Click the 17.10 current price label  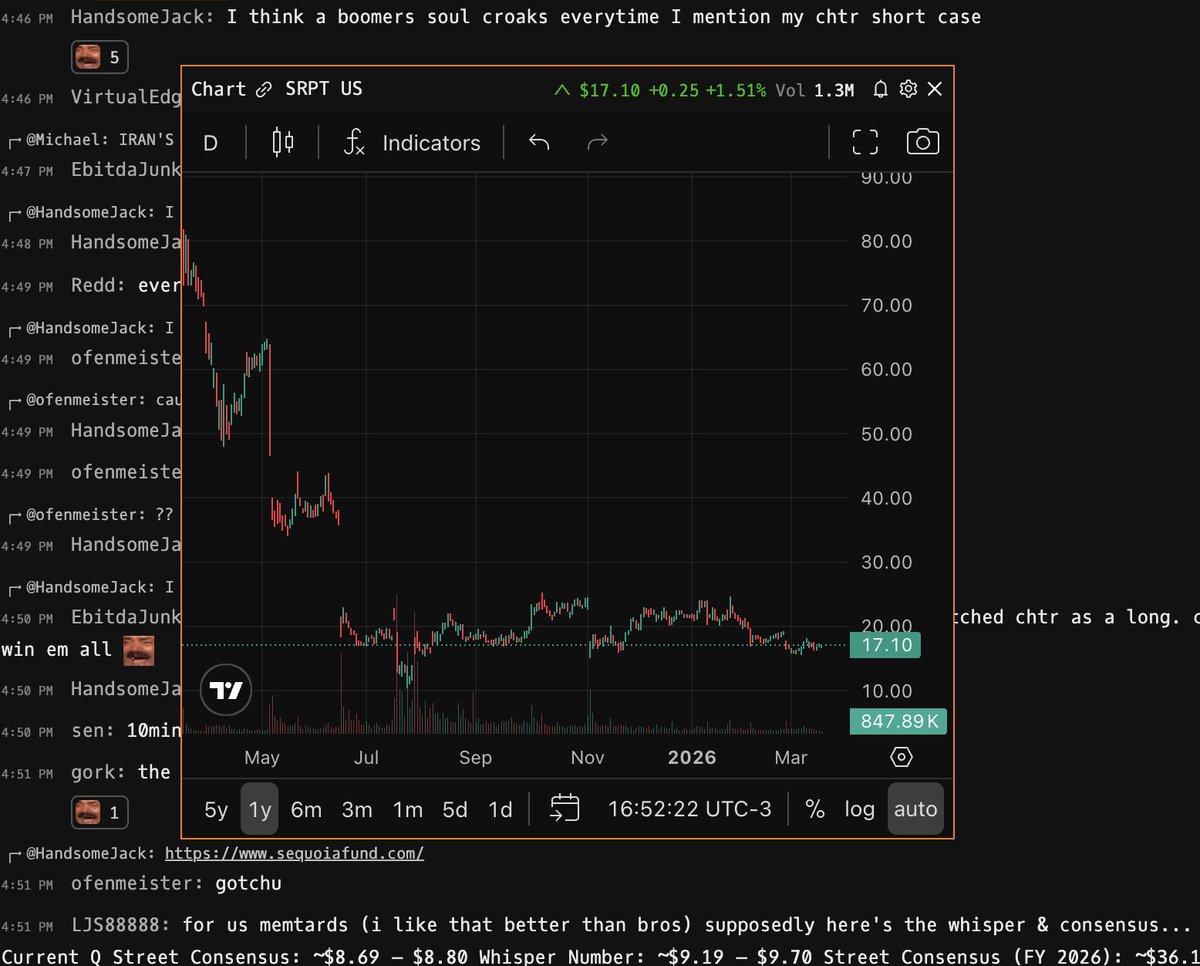pos(884,646)
